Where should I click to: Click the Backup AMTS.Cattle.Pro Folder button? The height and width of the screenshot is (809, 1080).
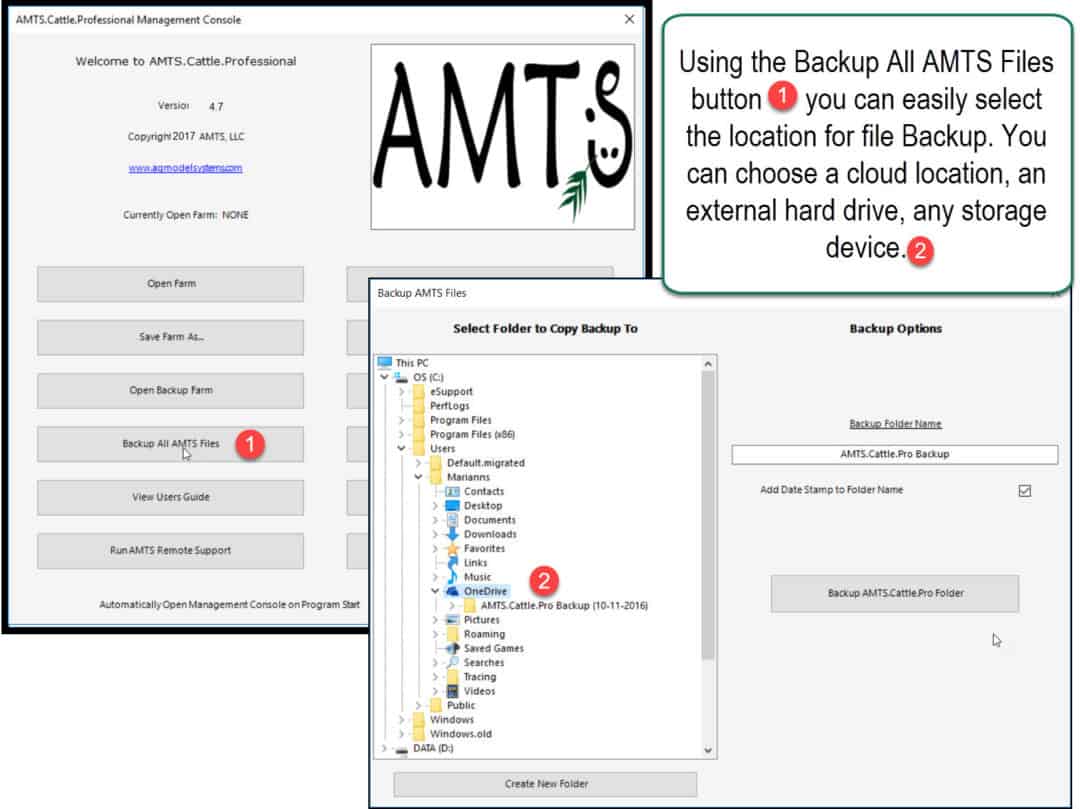(894, 594)
